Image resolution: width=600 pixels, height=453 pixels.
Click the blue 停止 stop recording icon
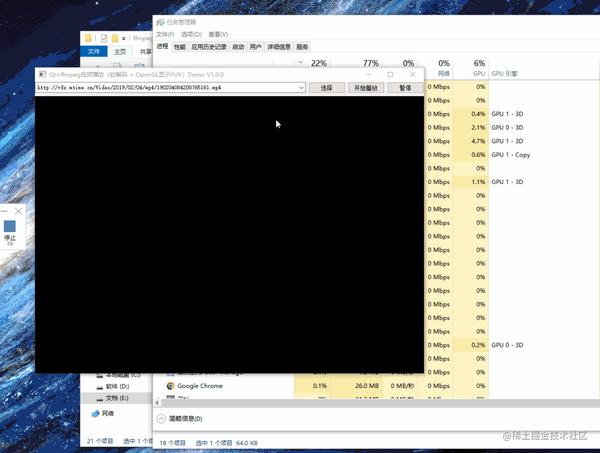(x=10, y=226)
